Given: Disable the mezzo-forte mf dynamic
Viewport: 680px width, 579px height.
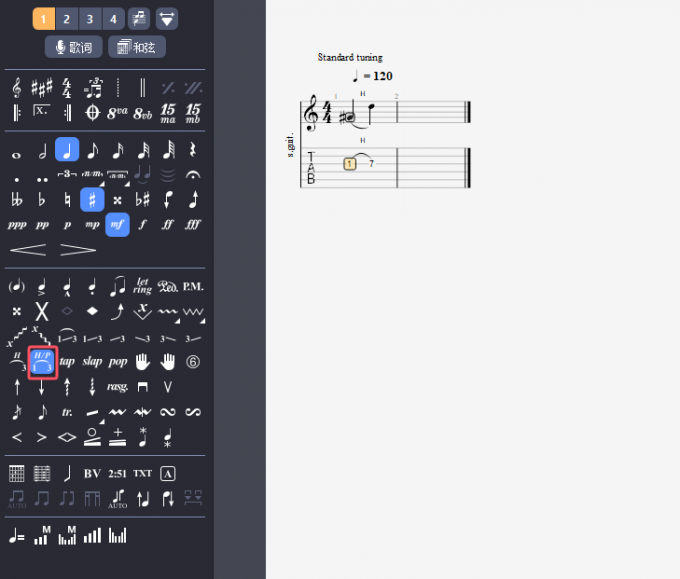Looking at the screenshot, I should pyautogui.click(x=117, y=224).
